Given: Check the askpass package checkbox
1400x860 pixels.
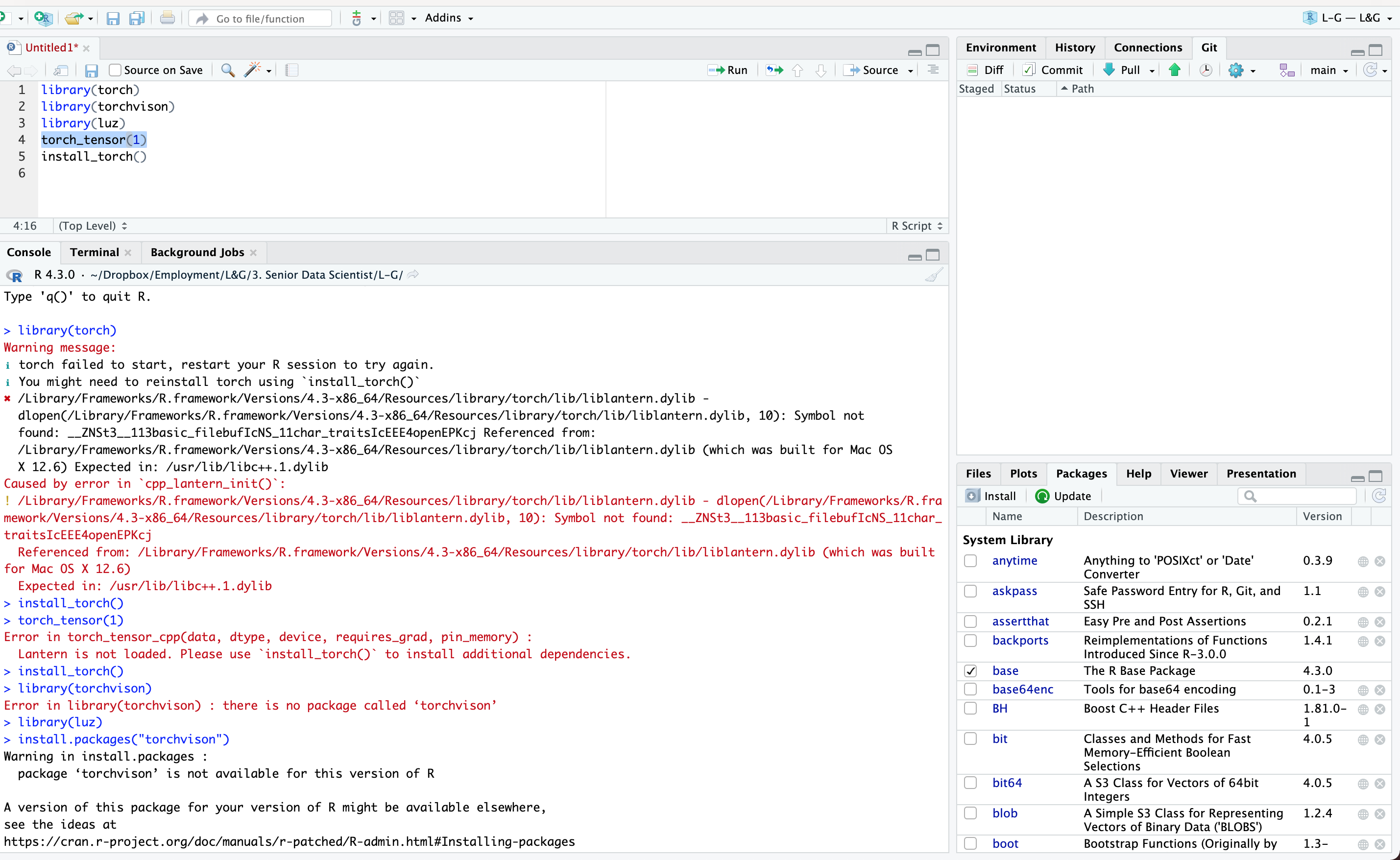Looking at the screenshot, I should 970,591.
